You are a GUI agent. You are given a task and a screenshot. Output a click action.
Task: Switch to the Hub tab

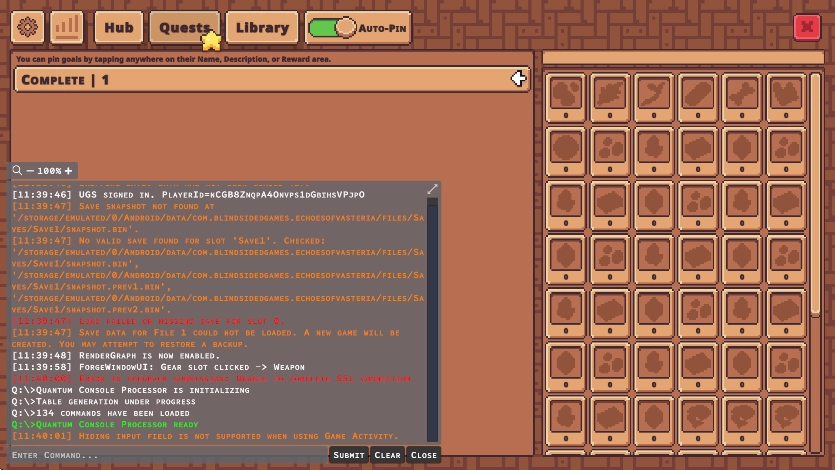pos(118,28)
